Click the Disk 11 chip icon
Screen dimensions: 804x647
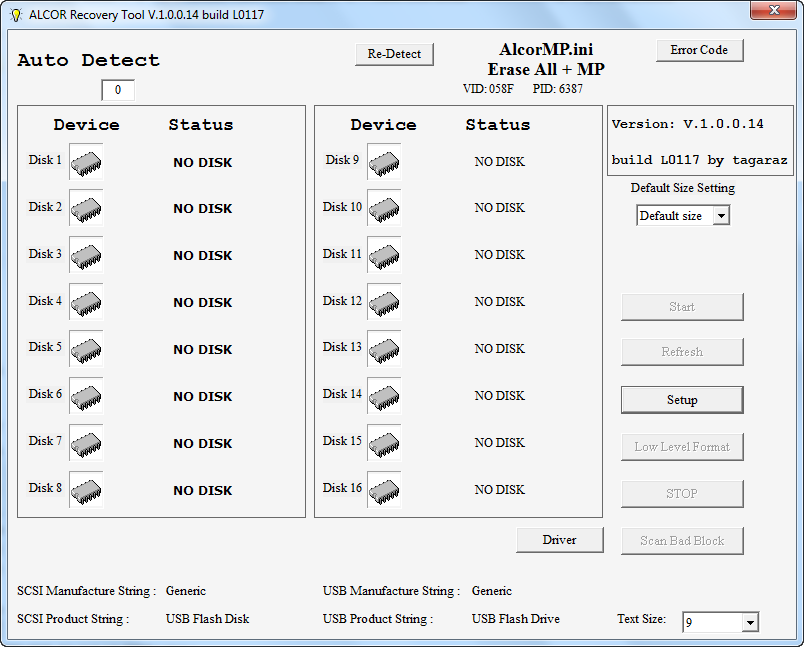384,255
